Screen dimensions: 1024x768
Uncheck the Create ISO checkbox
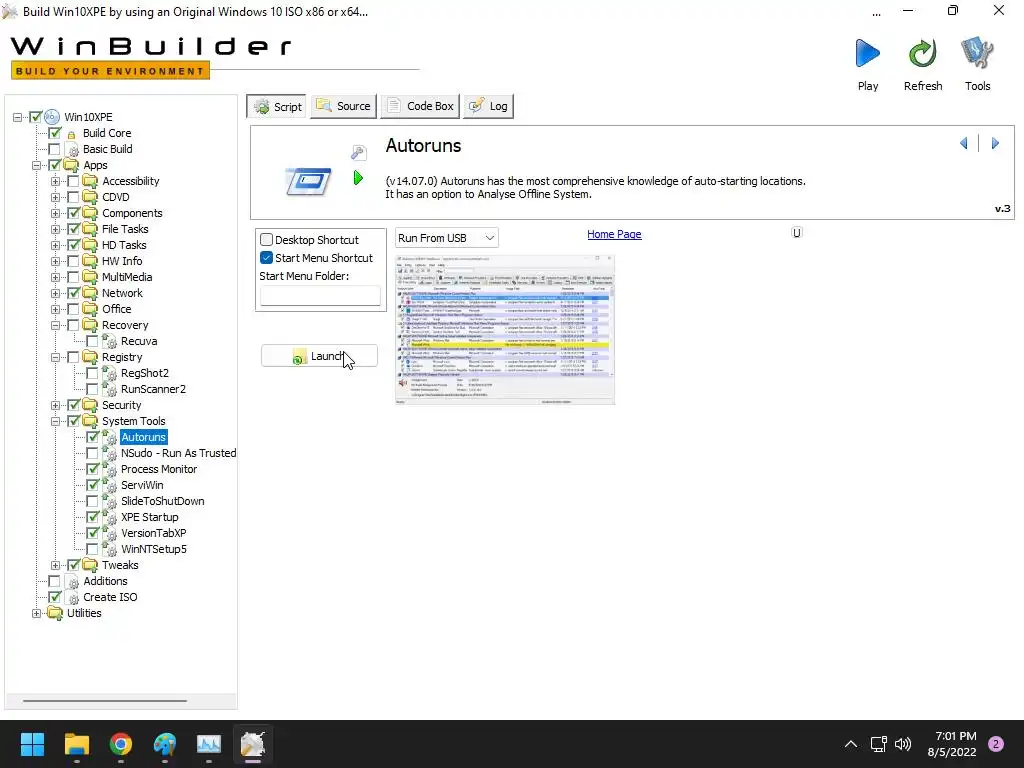coord(54,598)
